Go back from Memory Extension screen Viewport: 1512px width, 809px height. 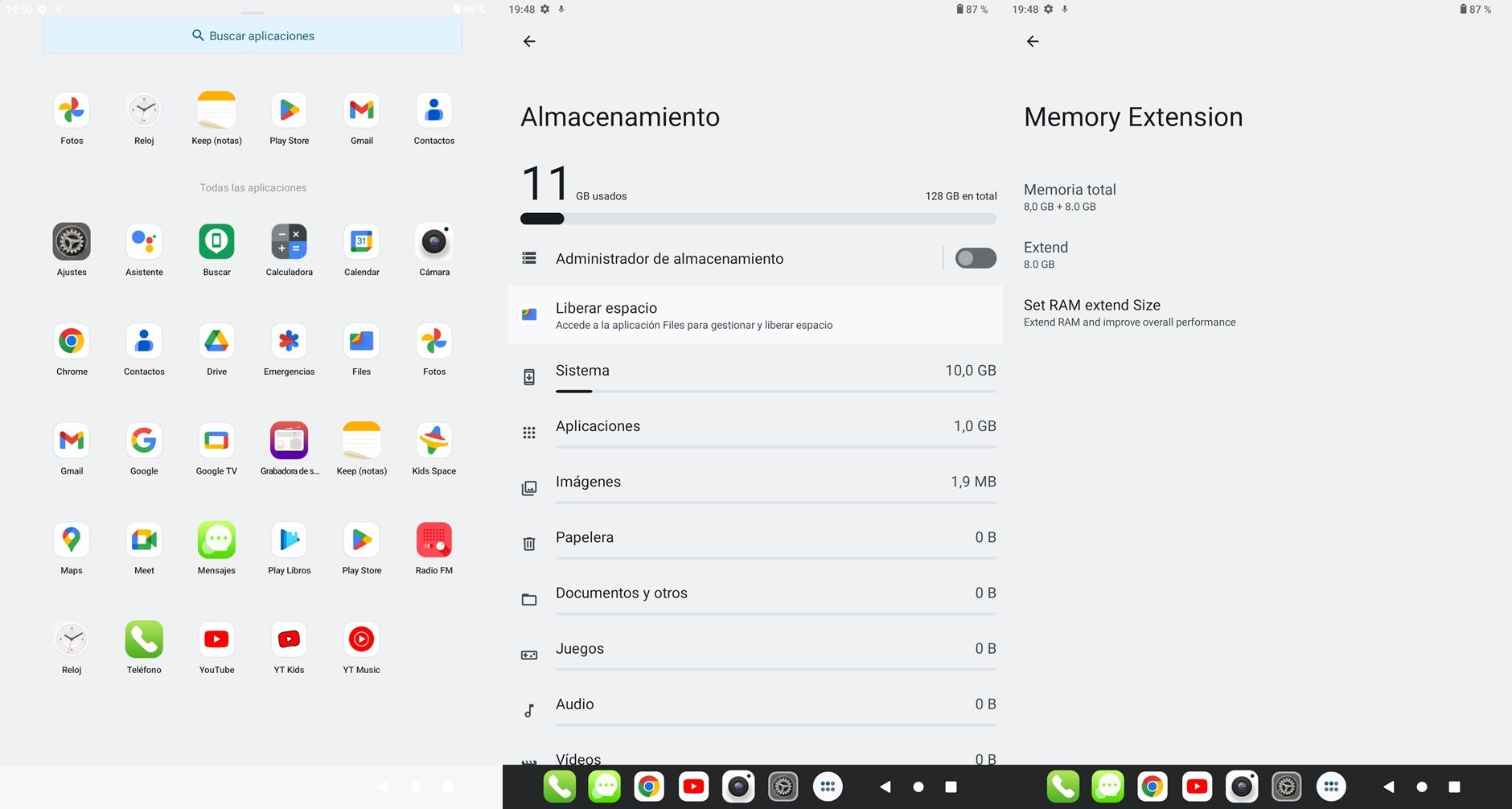pyautogui.click(x=1033, y=42)
